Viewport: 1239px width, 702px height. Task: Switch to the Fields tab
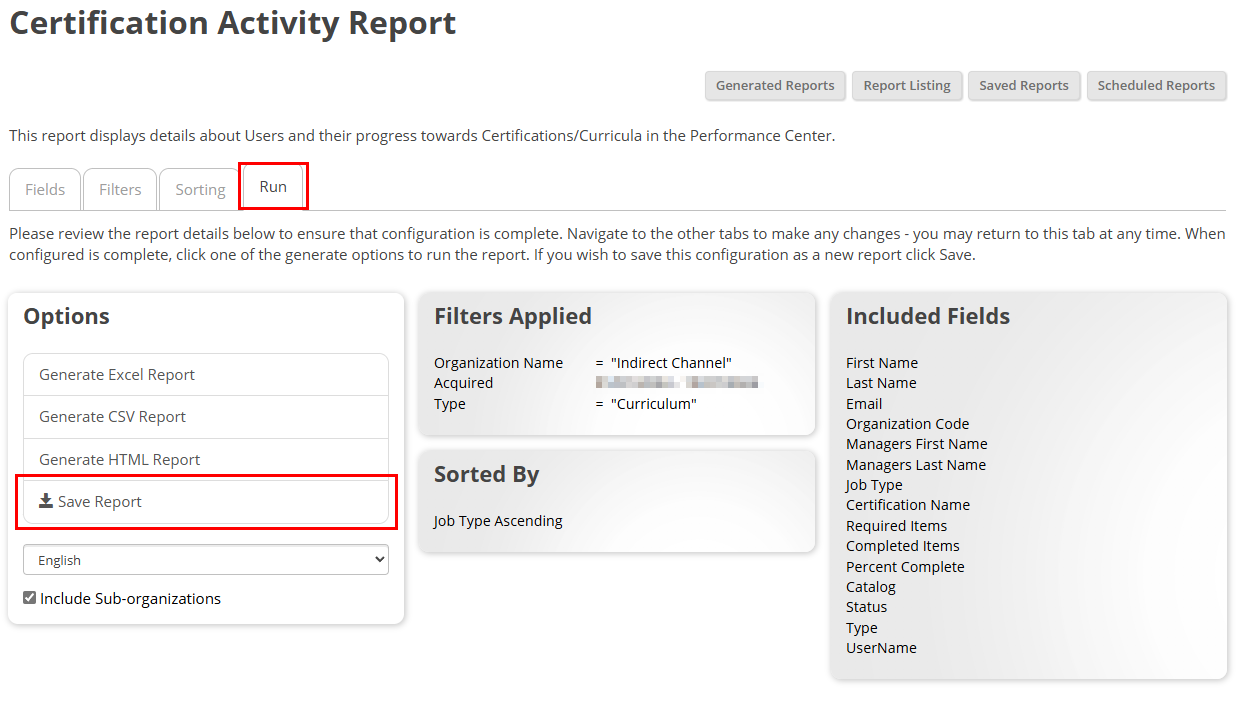point(44,189)
